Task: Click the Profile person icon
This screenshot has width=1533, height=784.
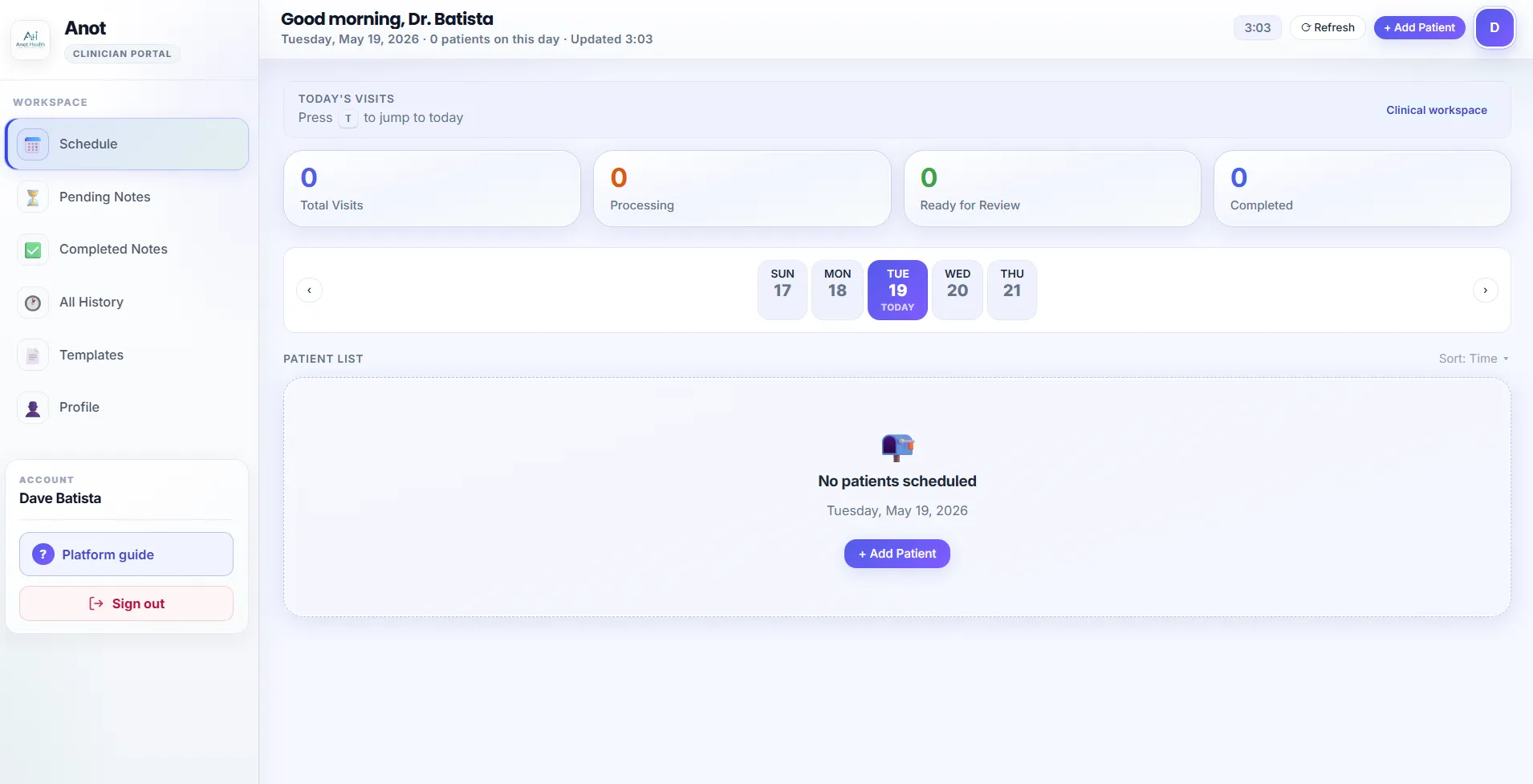Action: tap(33, 408)
